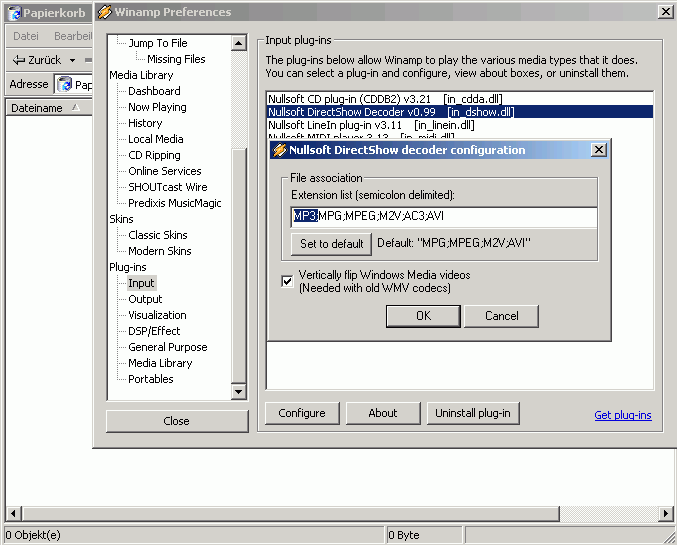The image size is (677, 545).
Task: Click Cancel in DirectShow decoder configuration
Action: coord(501,316)
